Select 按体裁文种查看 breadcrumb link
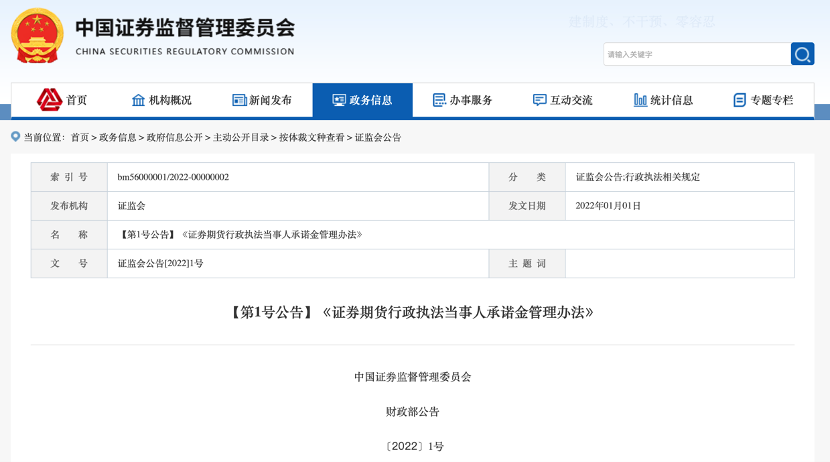This screenshot has width=830, height=462. (311, 137)
